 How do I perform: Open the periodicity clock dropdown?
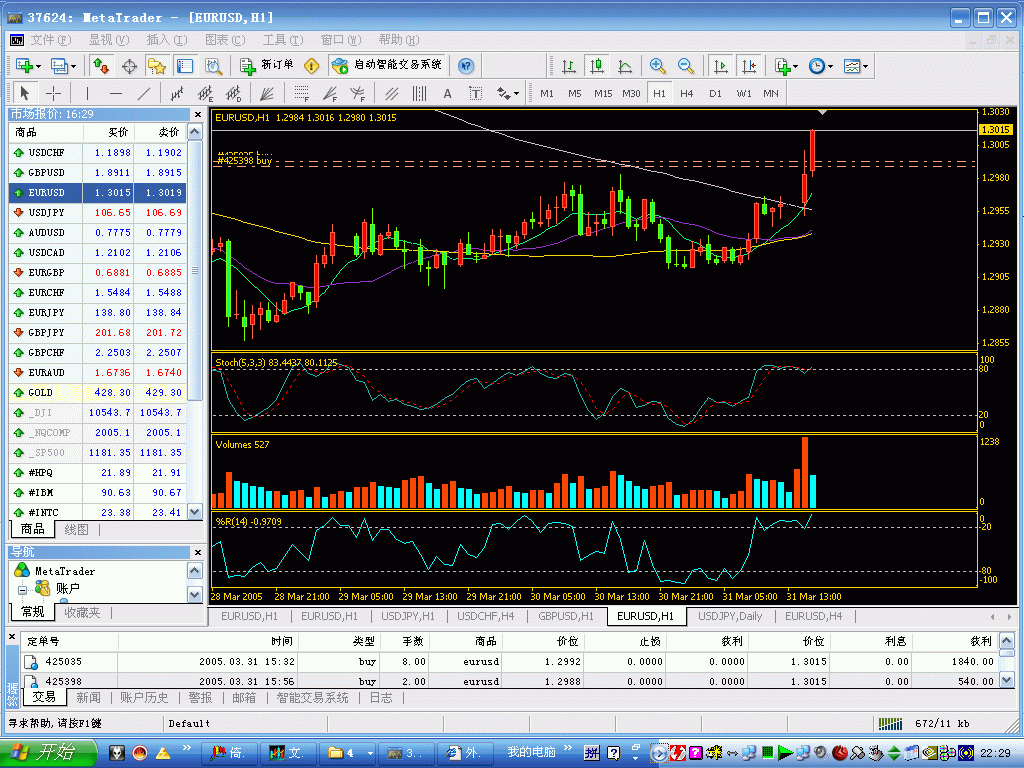[x=821, y=66]
